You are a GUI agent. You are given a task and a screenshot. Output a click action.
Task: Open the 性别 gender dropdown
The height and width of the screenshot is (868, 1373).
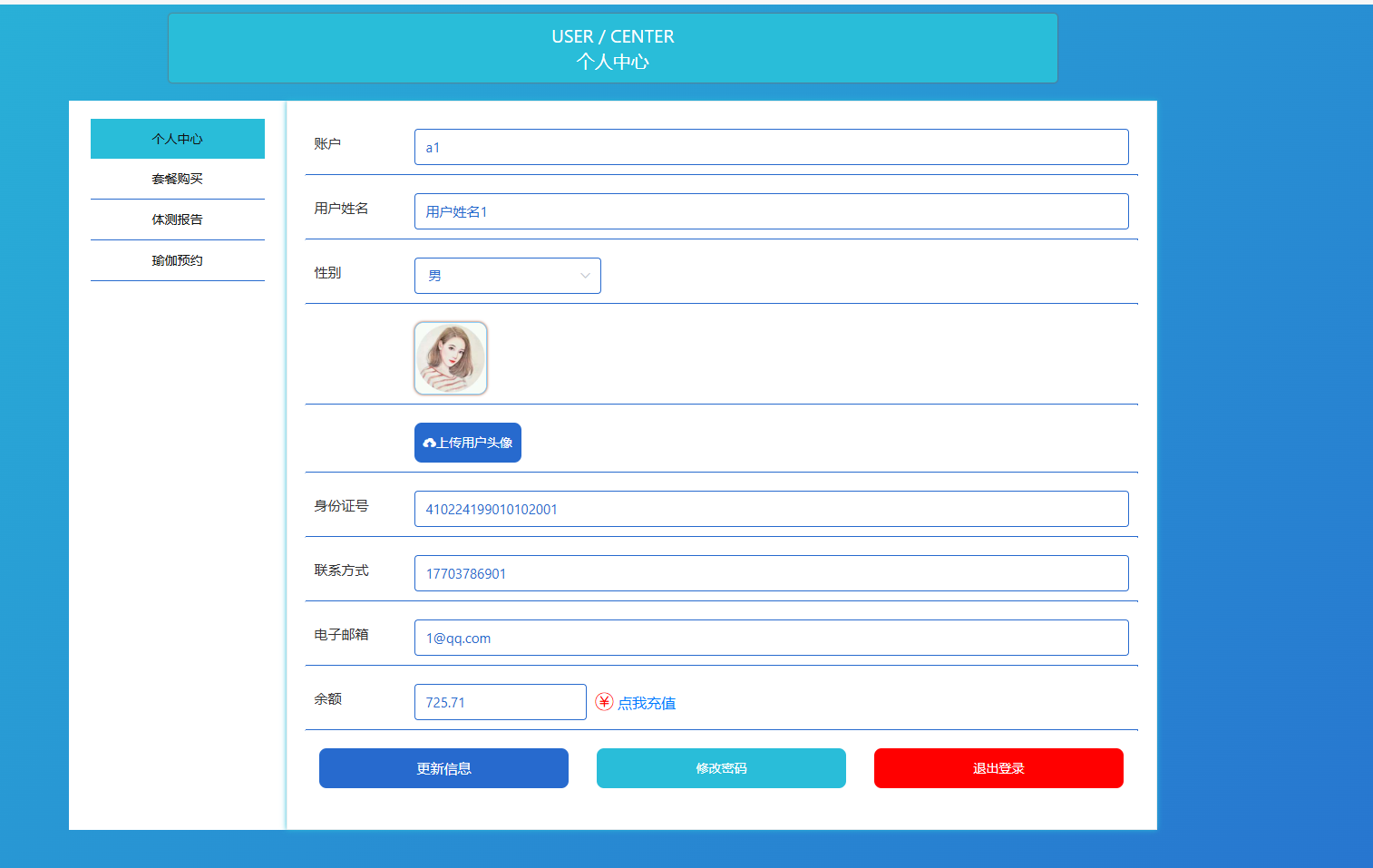point(508,276)
